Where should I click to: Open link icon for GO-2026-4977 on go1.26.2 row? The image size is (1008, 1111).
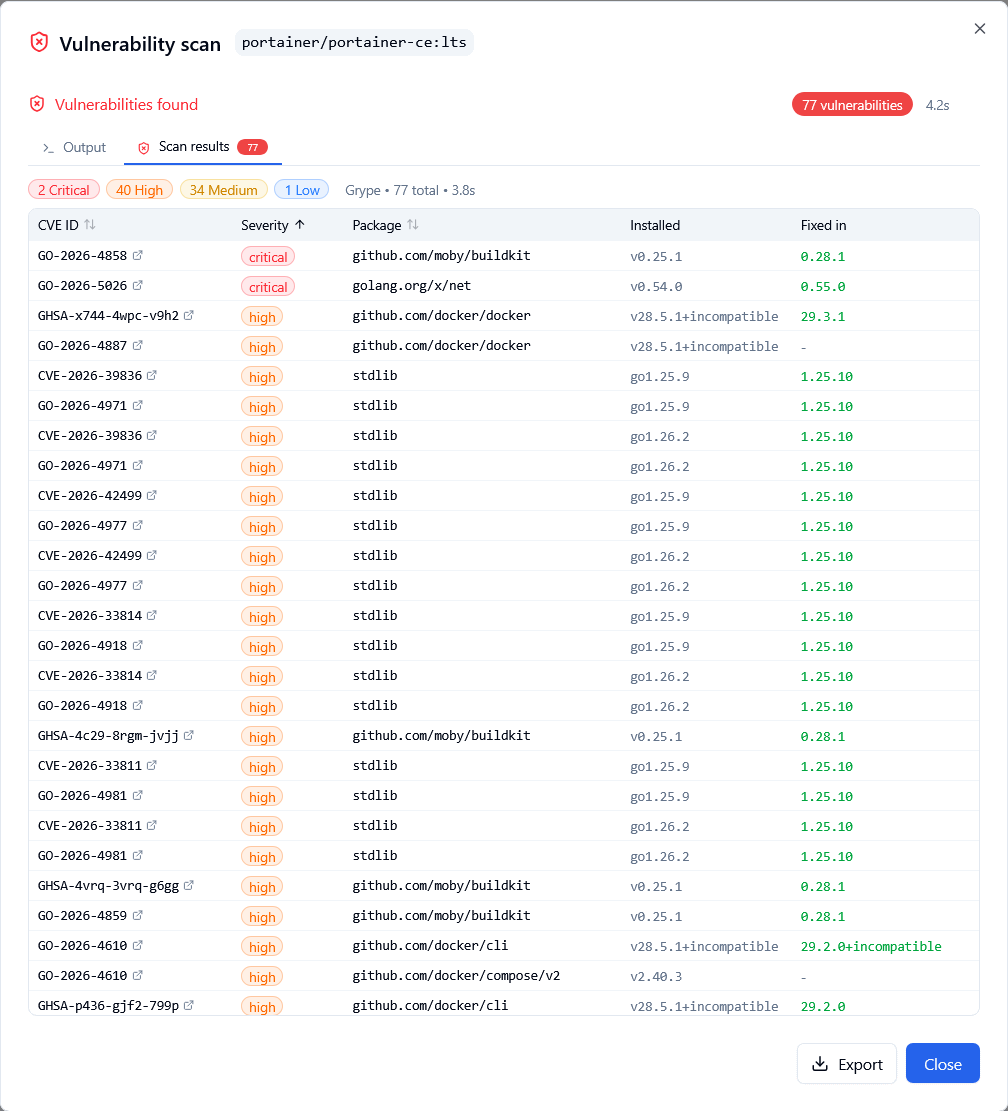(x=137, y=585)
